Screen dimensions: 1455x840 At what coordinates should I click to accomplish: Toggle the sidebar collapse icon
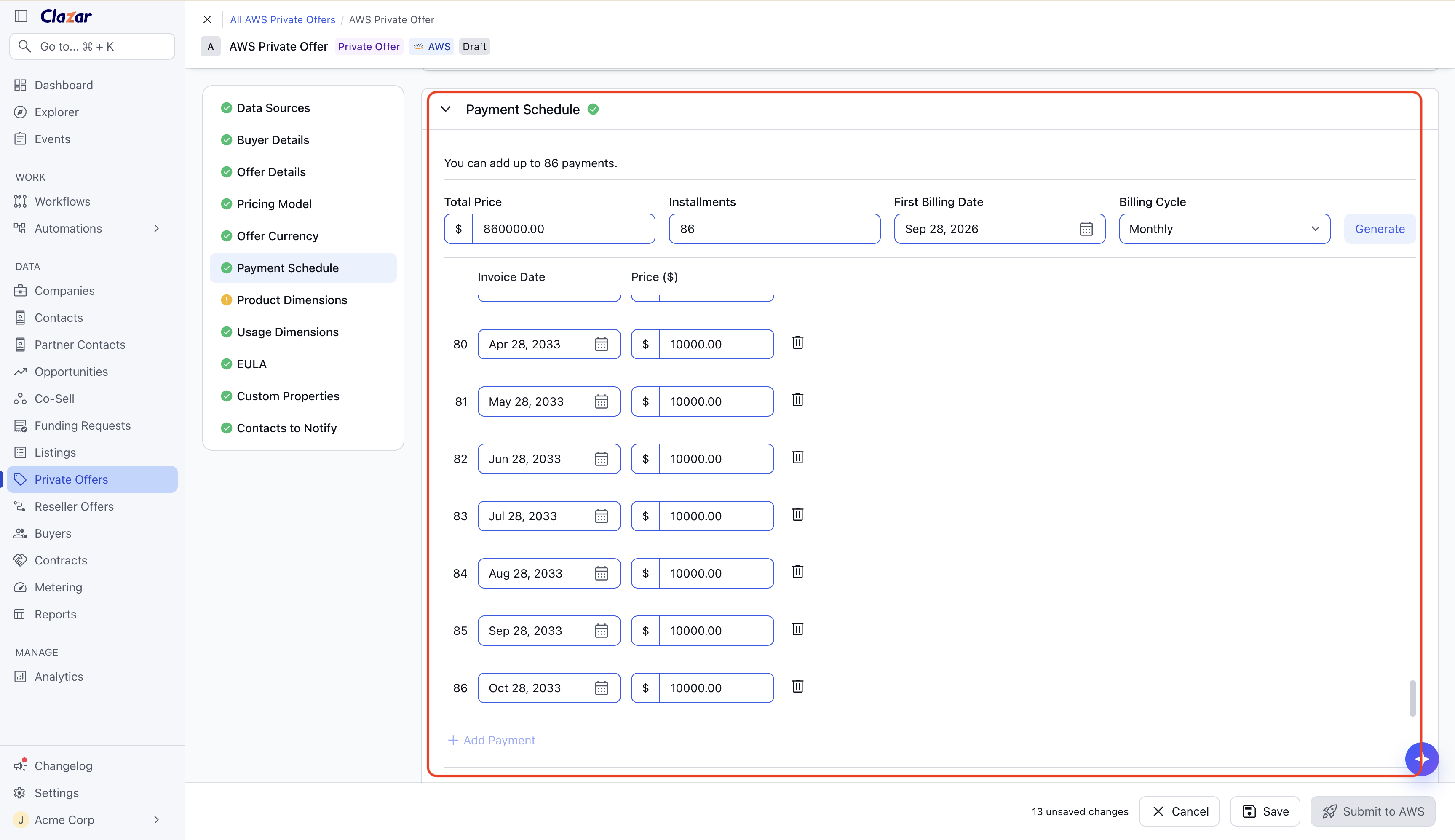click(x=21, y=16)
